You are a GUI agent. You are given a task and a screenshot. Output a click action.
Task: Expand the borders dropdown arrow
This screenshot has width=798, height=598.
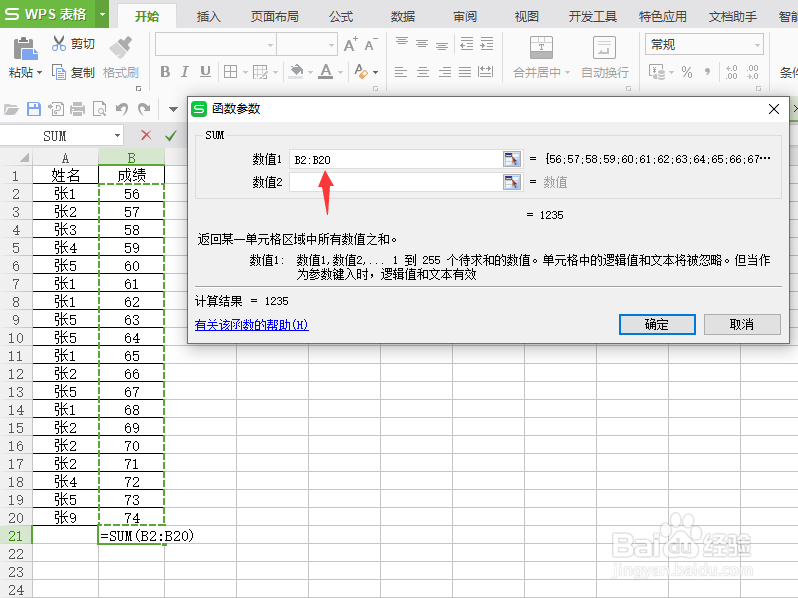point(245,72)
